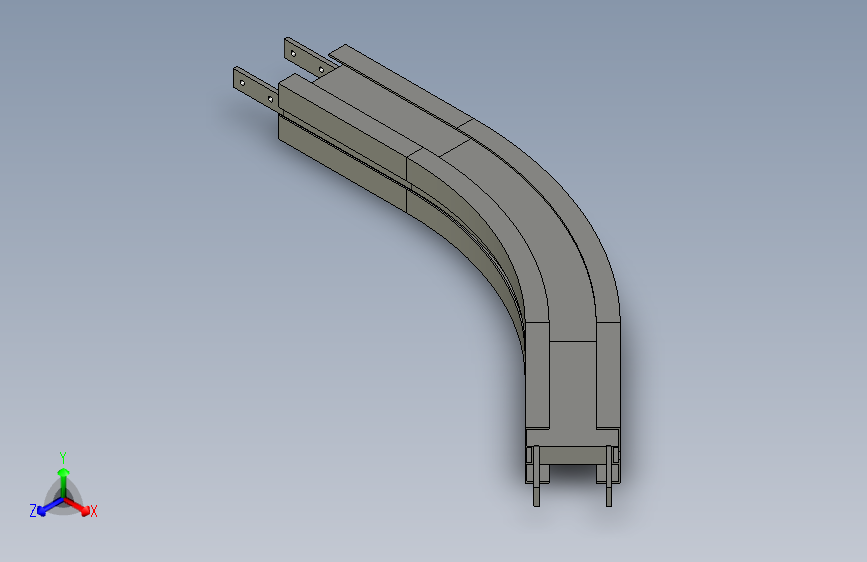Screen dimensions: 867x562
Task: Select the lower mounting tab with two holes
Action: (255, 89)
